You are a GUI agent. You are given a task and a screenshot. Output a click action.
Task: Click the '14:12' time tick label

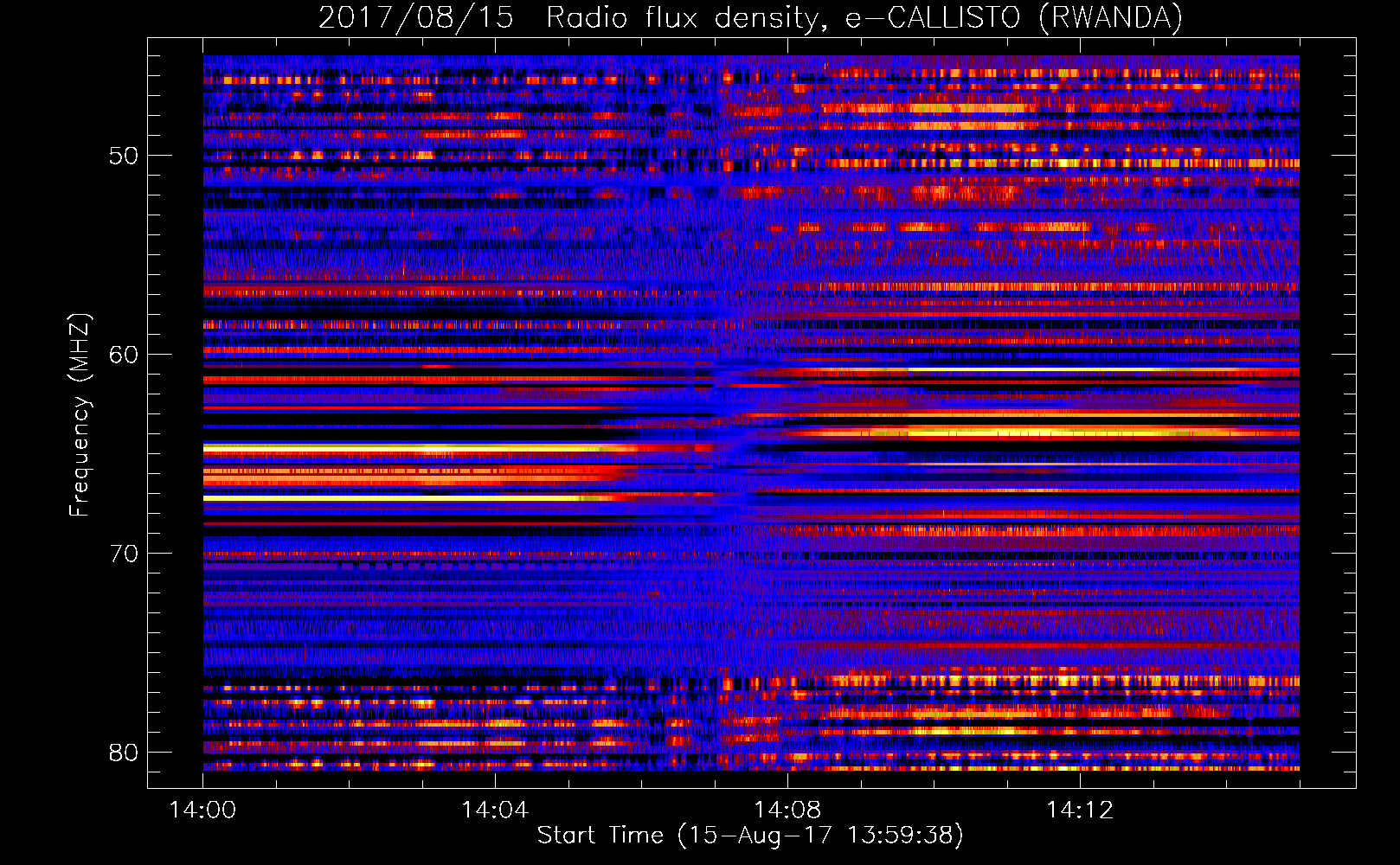point(1080,810)
